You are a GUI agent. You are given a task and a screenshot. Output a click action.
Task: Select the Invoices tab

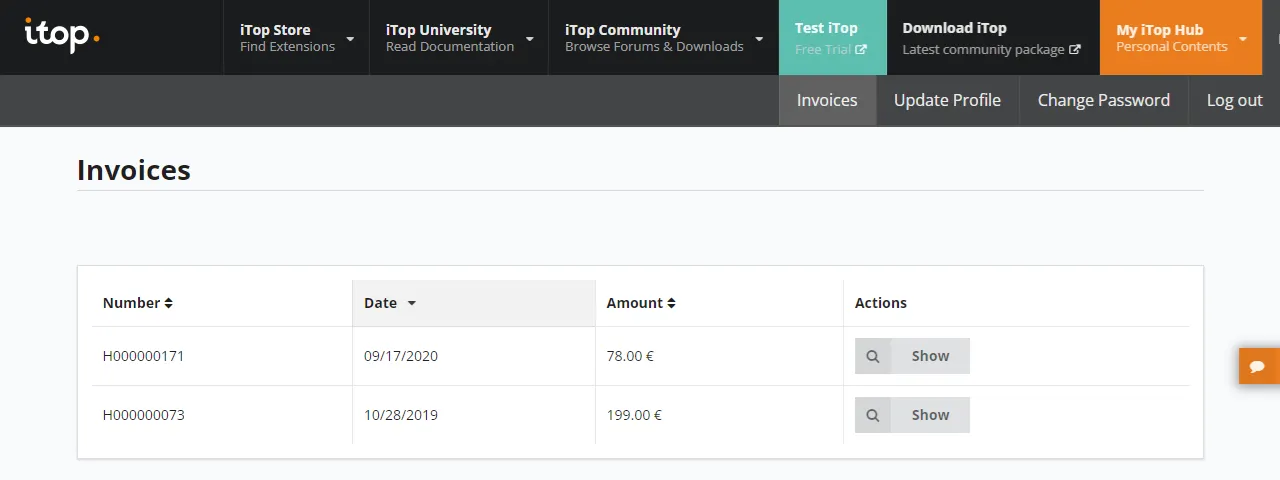click(827, 100)
